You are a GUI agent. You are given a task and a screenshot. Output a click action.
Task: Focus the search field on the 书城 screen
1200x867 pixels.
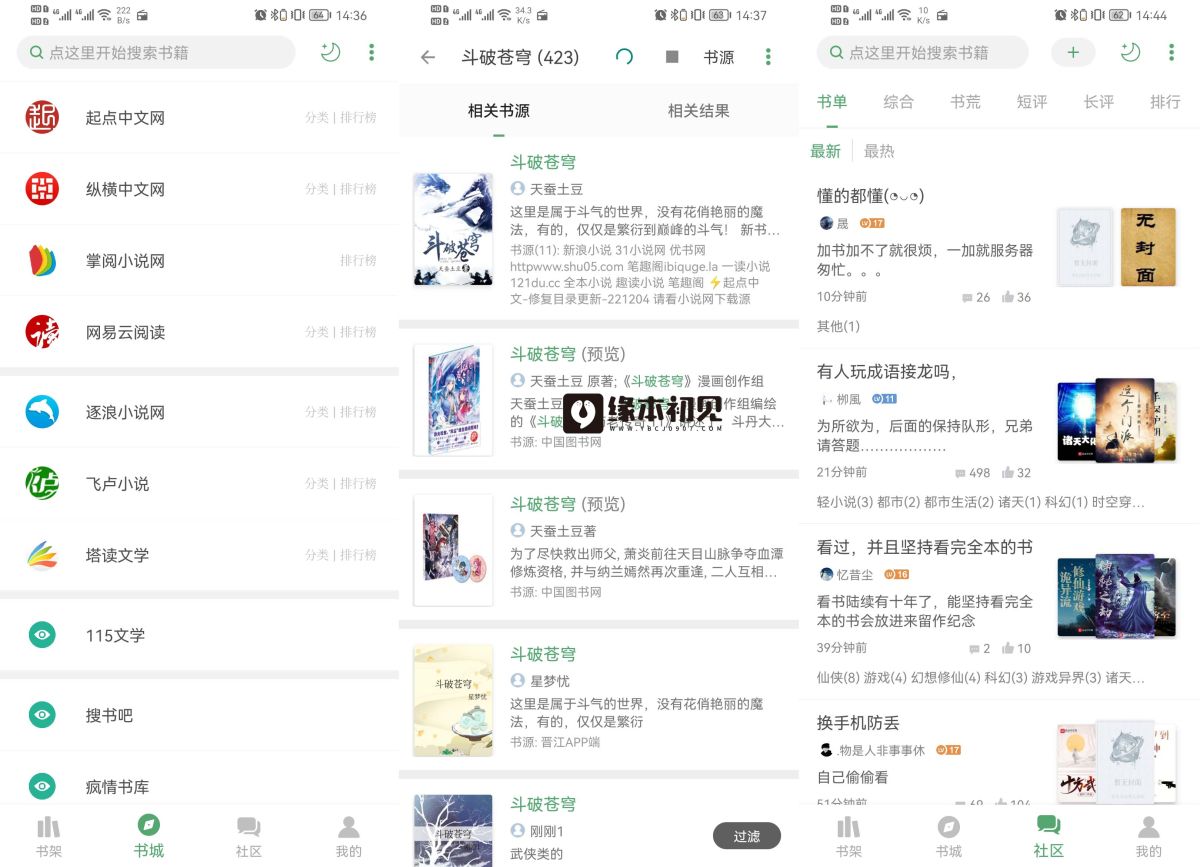[x=156, y=52]
